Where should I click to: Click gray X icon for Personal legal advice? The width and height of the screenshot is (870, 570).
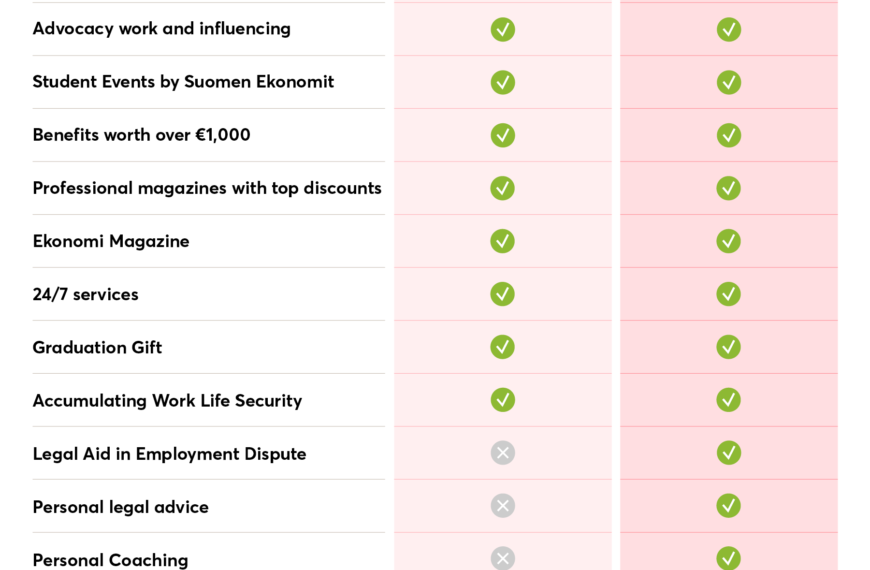click(x=503, y=506)
